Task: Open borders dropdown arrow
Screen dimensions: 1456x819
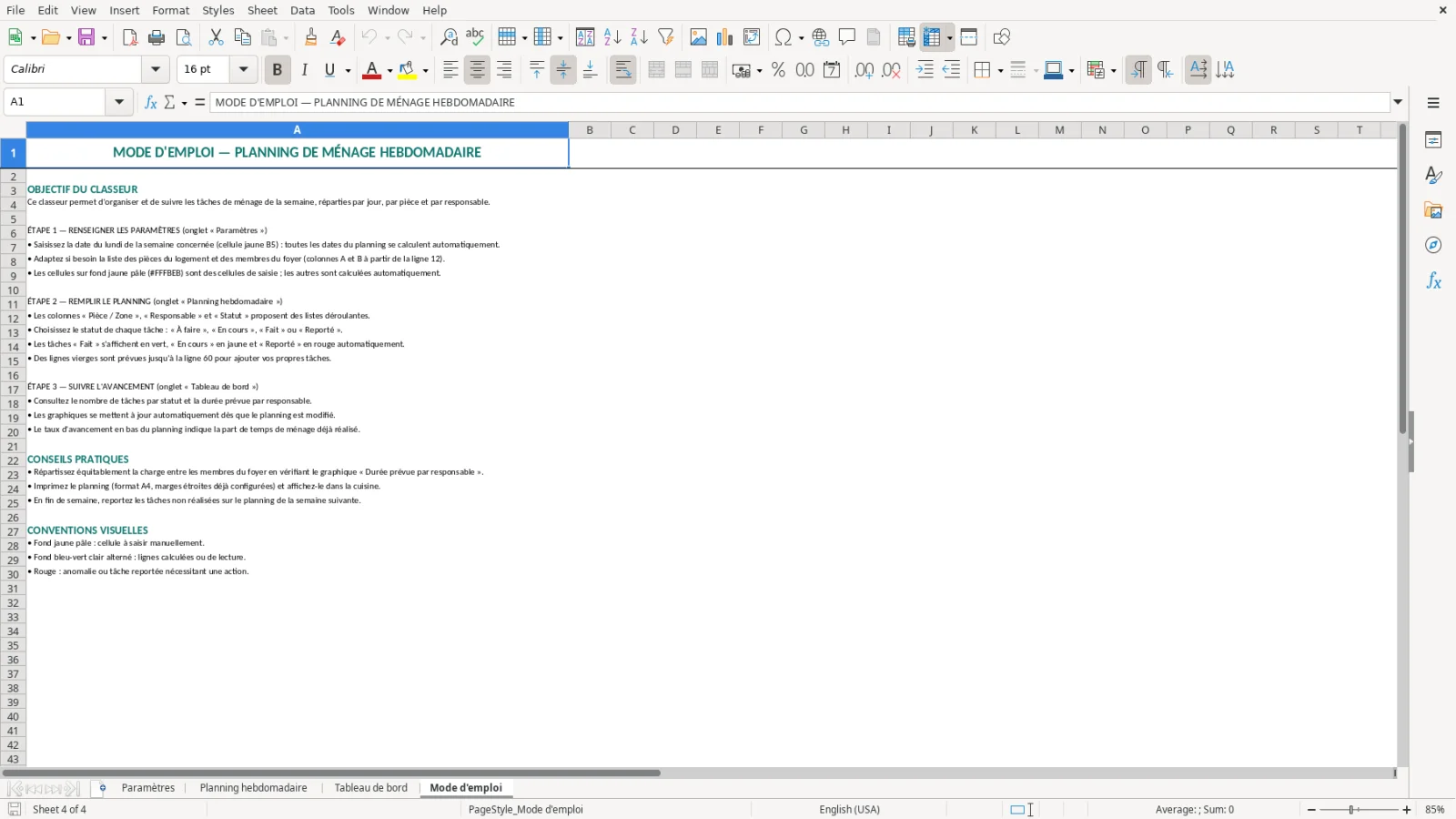Action: [x=1000, y=70]
